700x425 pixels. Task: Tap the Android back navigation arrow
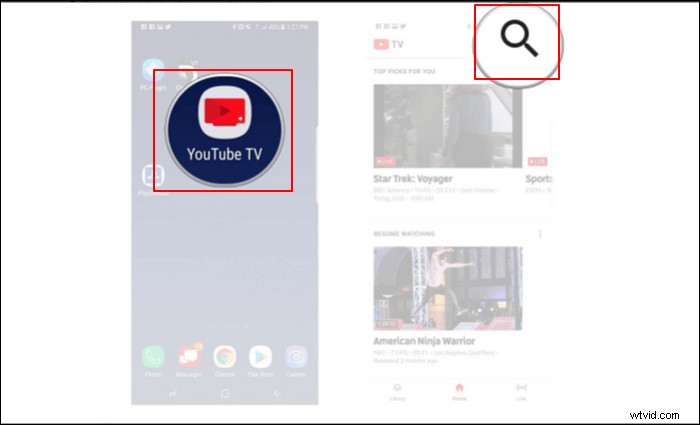[277, 393]
